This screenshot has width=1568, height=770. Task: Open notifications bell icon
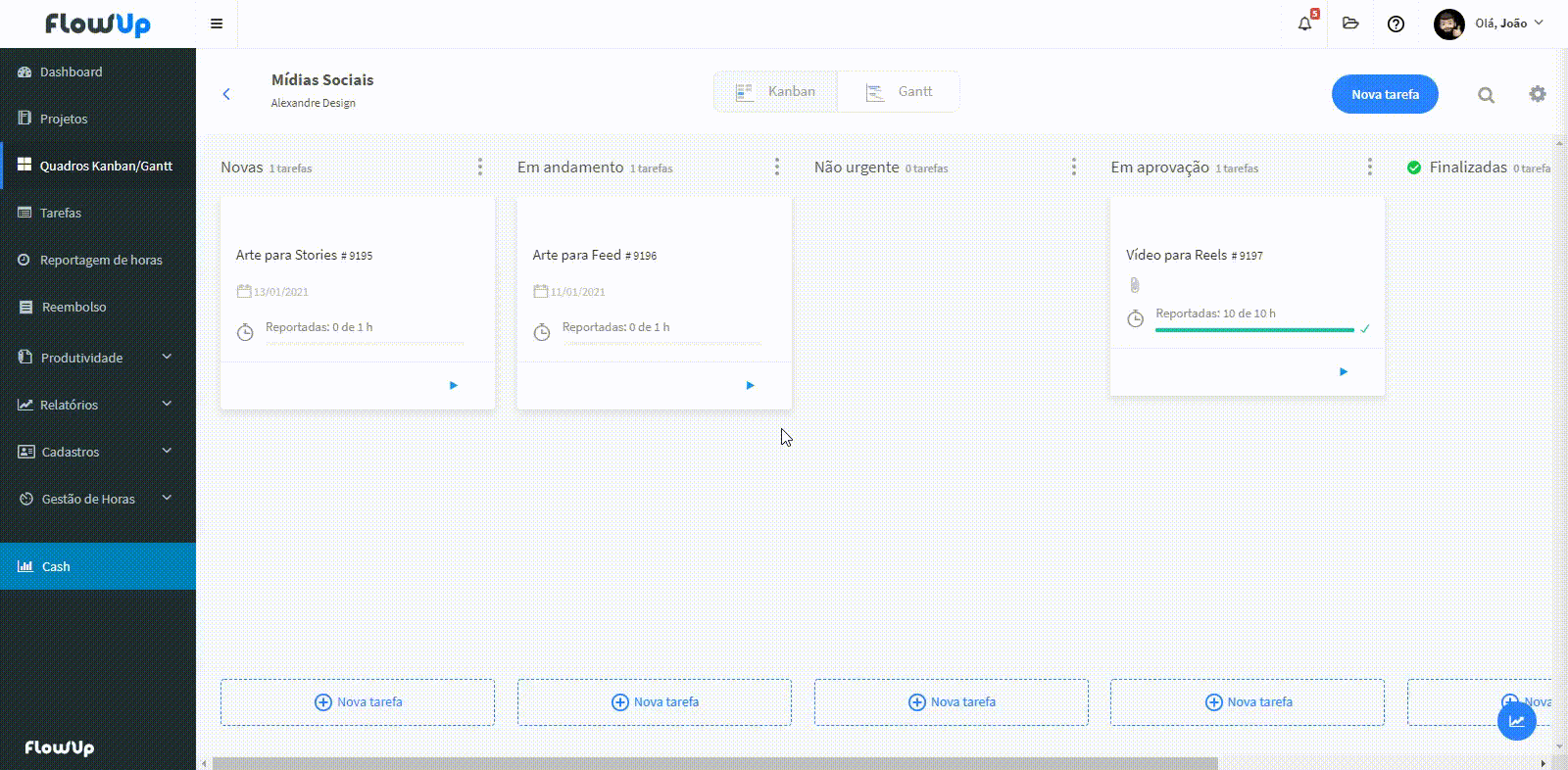[1305, 24]
